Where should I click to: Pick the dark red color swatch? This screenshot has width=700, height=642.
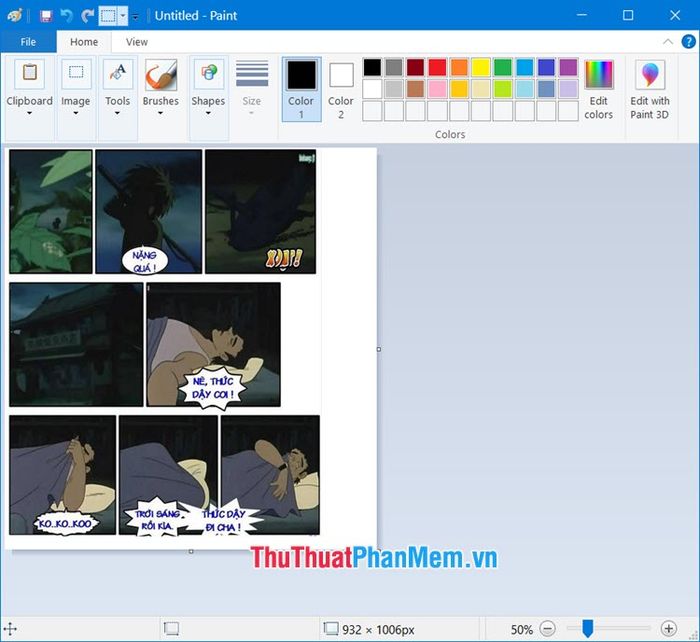[x=416, y=67]
